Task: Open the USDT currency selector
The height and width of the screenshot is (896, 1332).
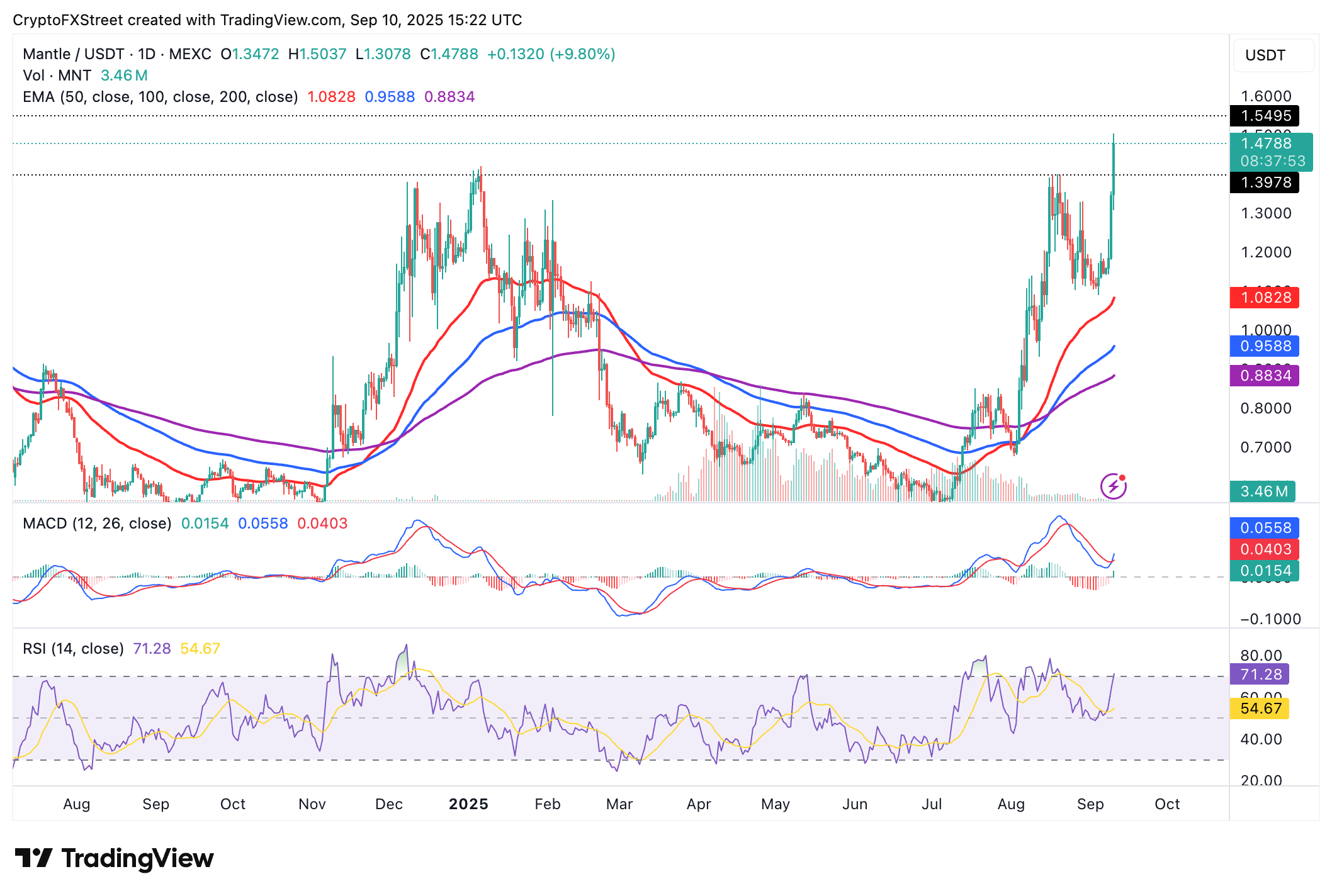Action: click(x=1273, y=55)
